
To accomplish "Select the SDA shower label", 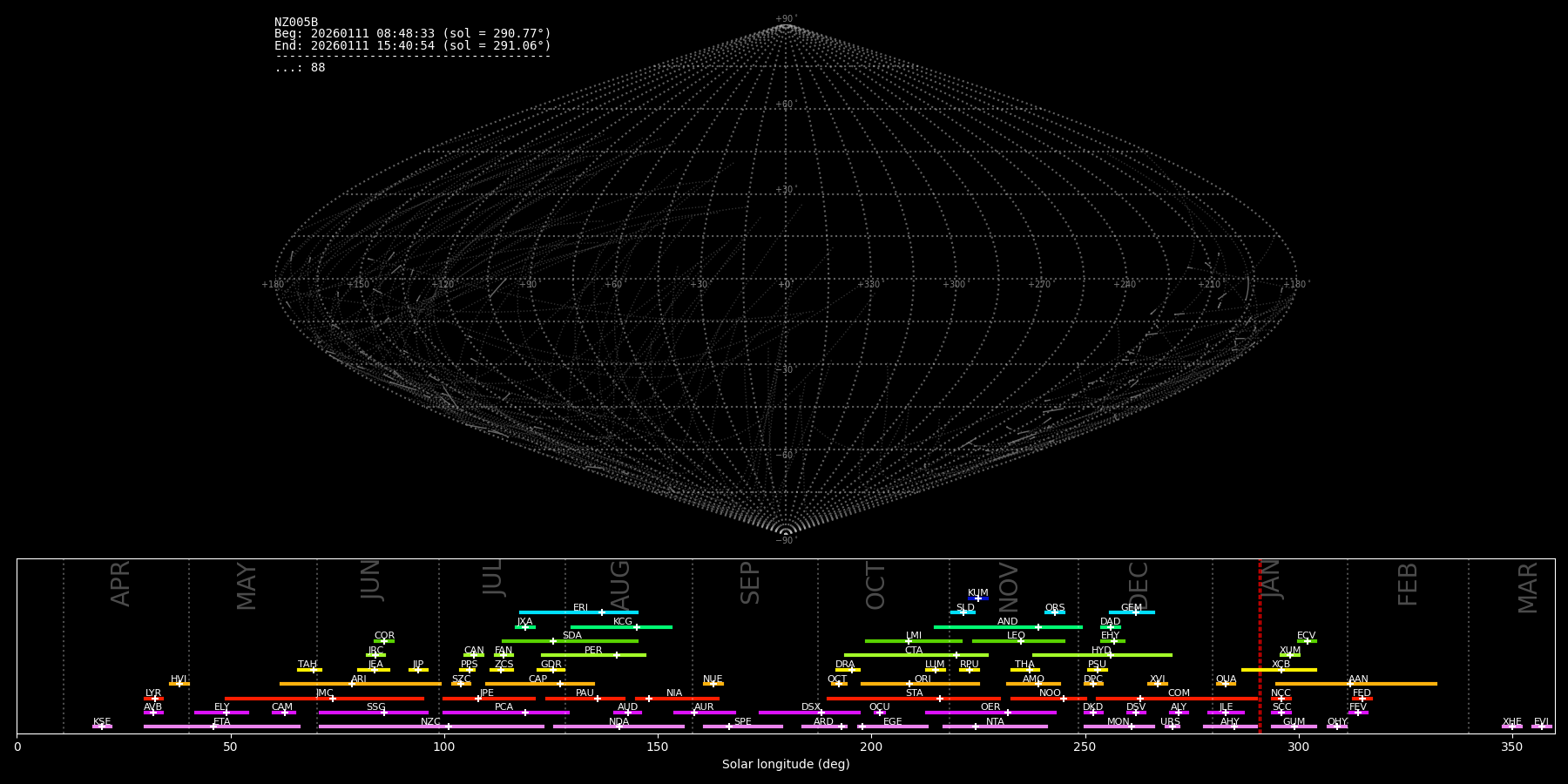I will (x=572, y=636).
